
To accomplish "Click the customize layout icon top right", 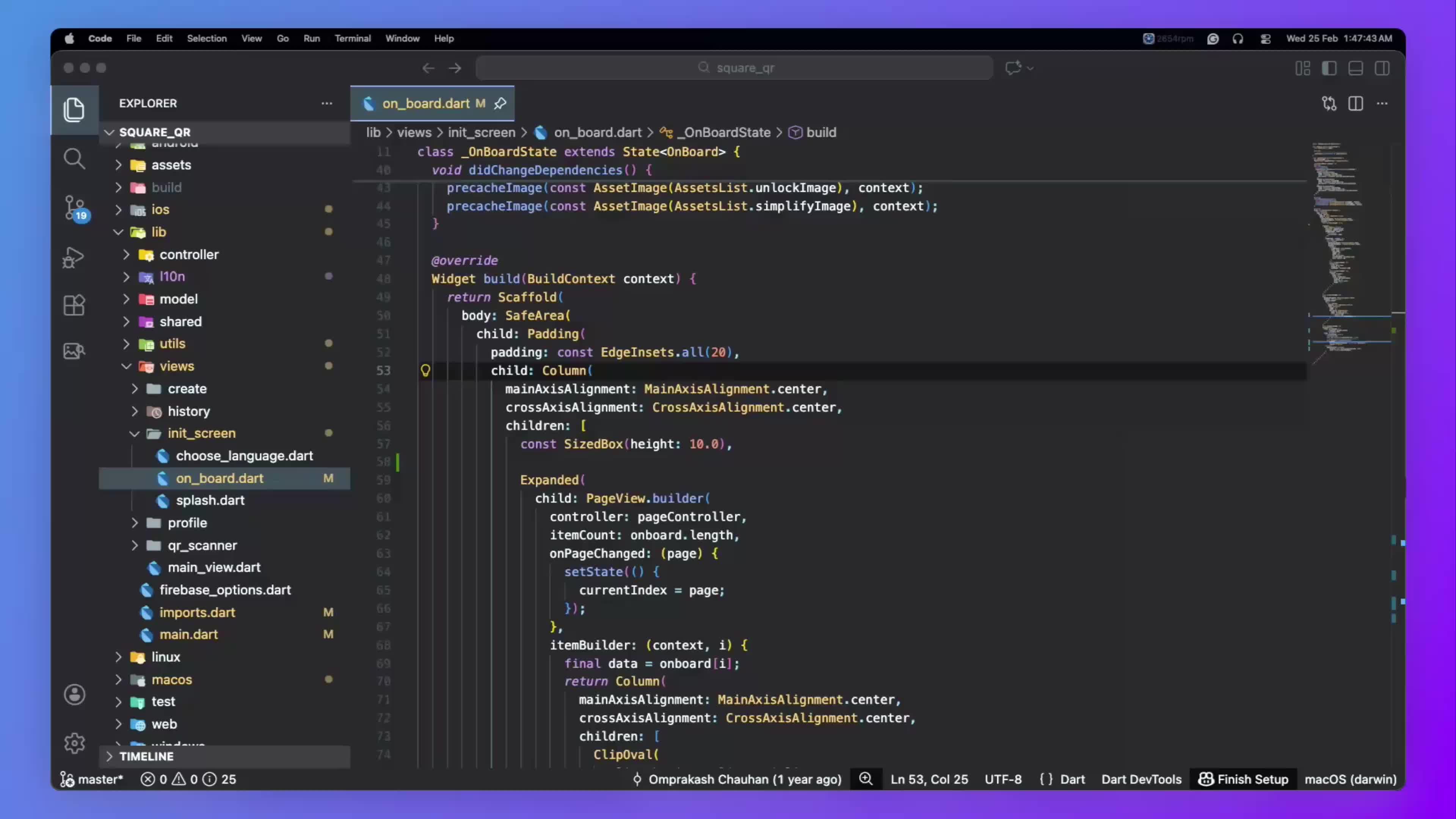I will [x=1302, y=68].
